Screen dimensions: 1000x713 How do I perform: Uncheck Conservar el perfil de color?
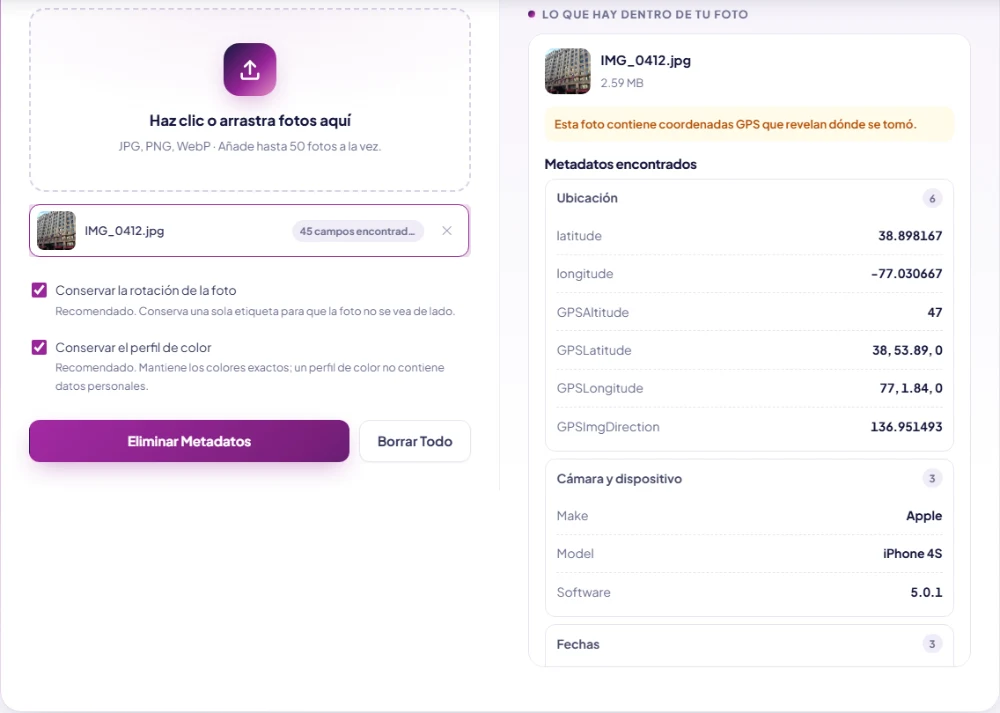[x=39, y=347]
